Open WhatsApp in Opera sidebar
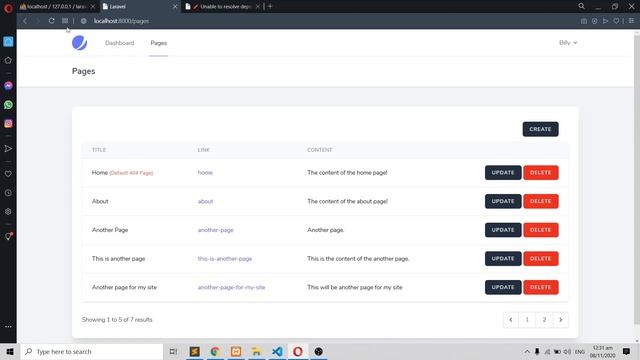Viewport: 640px width, 360px height. click(x=8, y=105)
